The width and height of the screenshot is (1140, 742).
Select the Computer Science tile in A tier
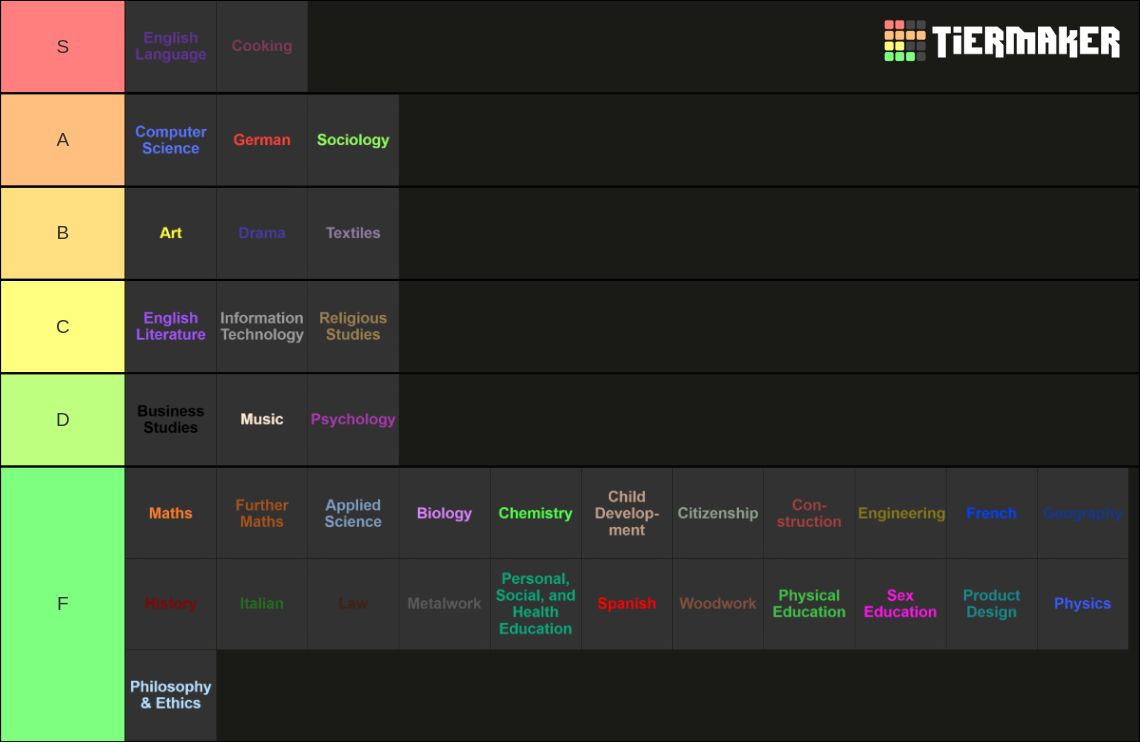coord(170,140)
